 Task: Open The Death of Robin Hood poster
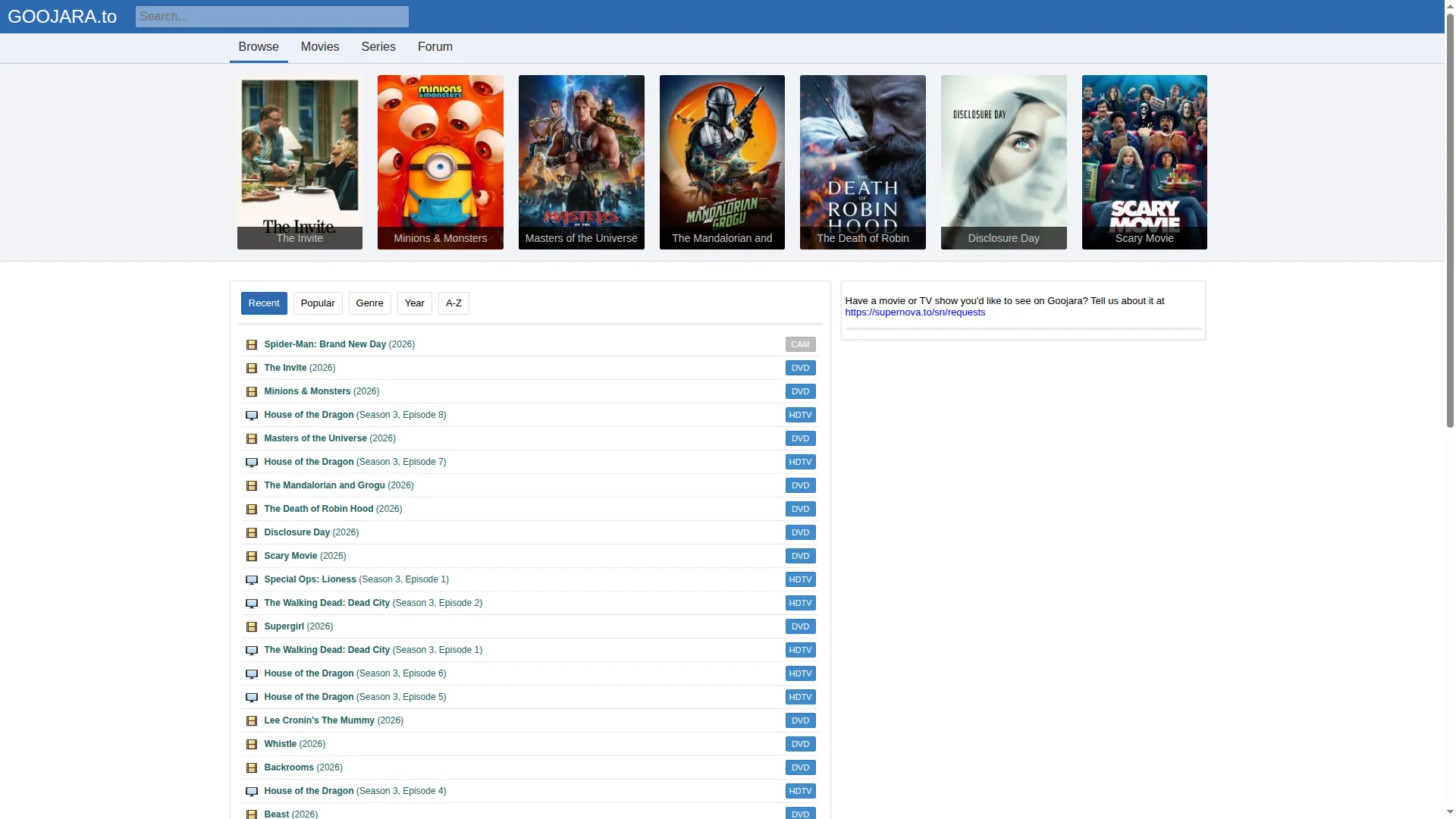tap(863, 162)
